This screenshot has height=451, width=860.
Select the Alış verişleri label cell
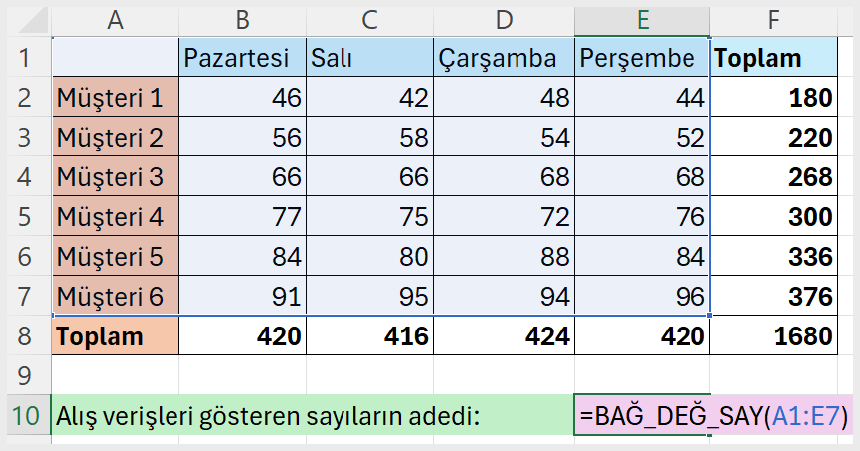[x=313, y=415]
